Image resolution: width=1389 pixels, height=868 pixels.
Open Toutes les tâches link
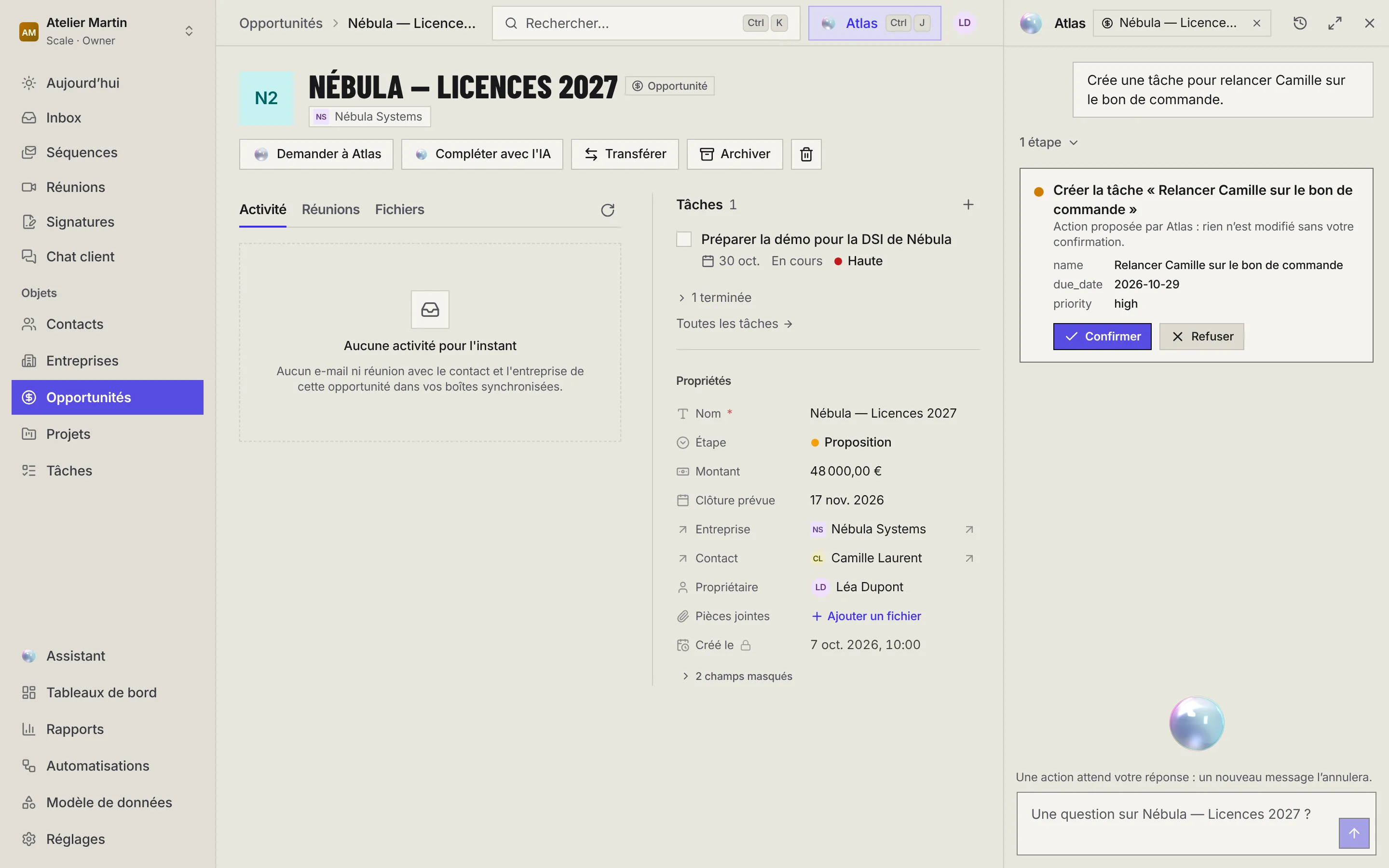click(734, 324)
